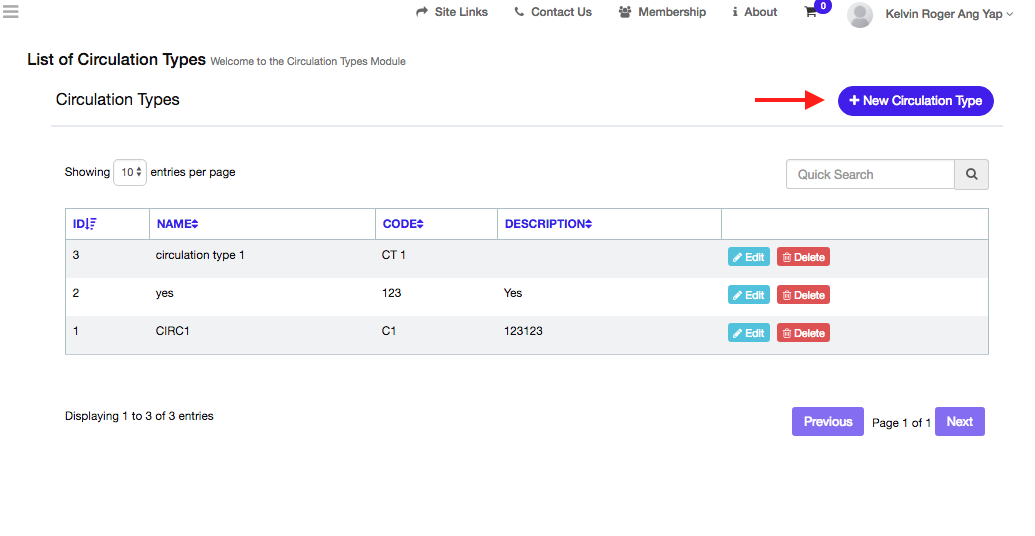Focus the Quick Search field
Viewport: 1035px width, 536px height.
(x=870, y=174)
